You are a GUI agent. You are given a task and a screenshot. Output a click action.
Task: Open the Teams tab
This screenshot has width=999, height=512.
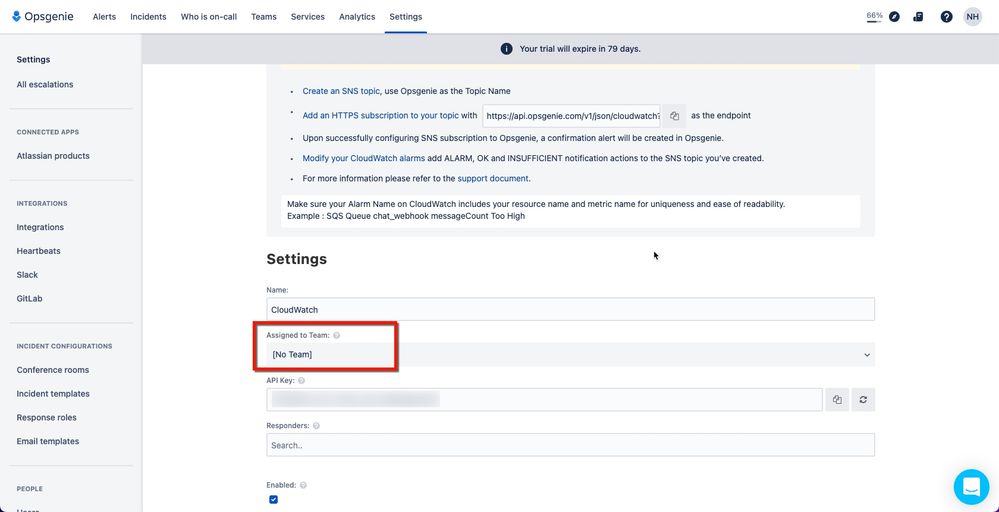264,17
